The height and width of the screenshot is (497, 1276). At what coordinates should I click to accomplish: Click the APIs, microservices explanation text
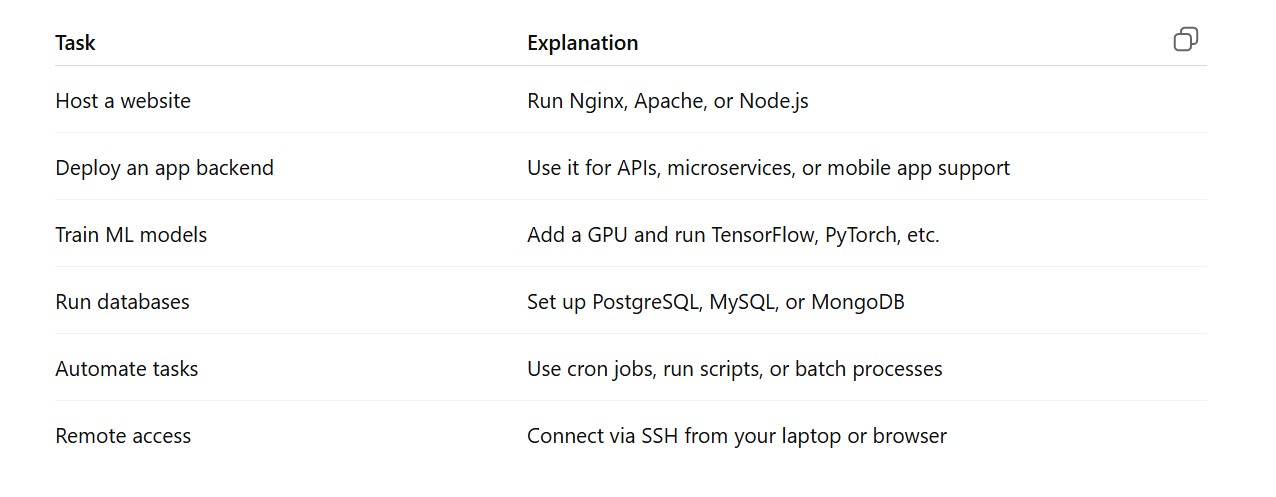click(x=768, y=168)
